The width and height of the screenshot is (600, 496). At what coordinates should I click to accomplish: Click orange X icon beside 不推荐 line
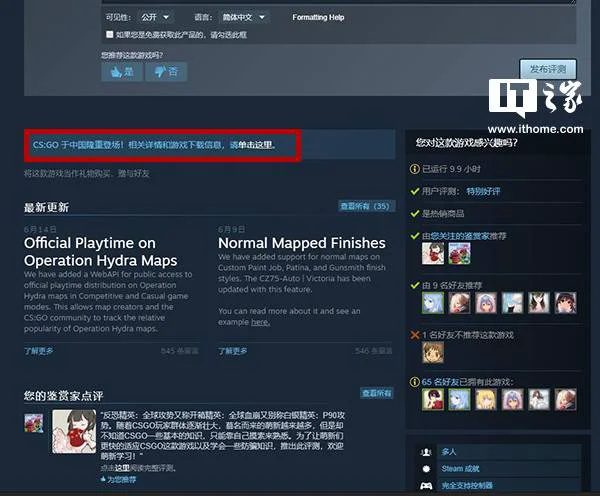pos(415,335)
